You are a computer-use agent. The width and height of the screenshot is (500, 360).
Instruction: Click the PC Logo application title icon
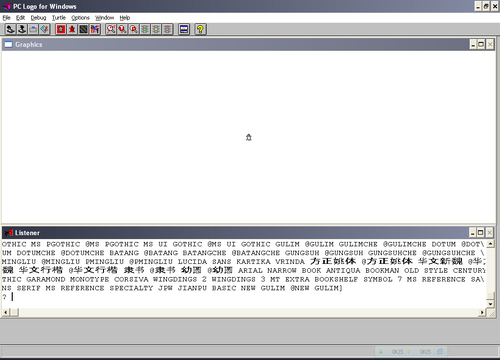(x=7, y=6)
